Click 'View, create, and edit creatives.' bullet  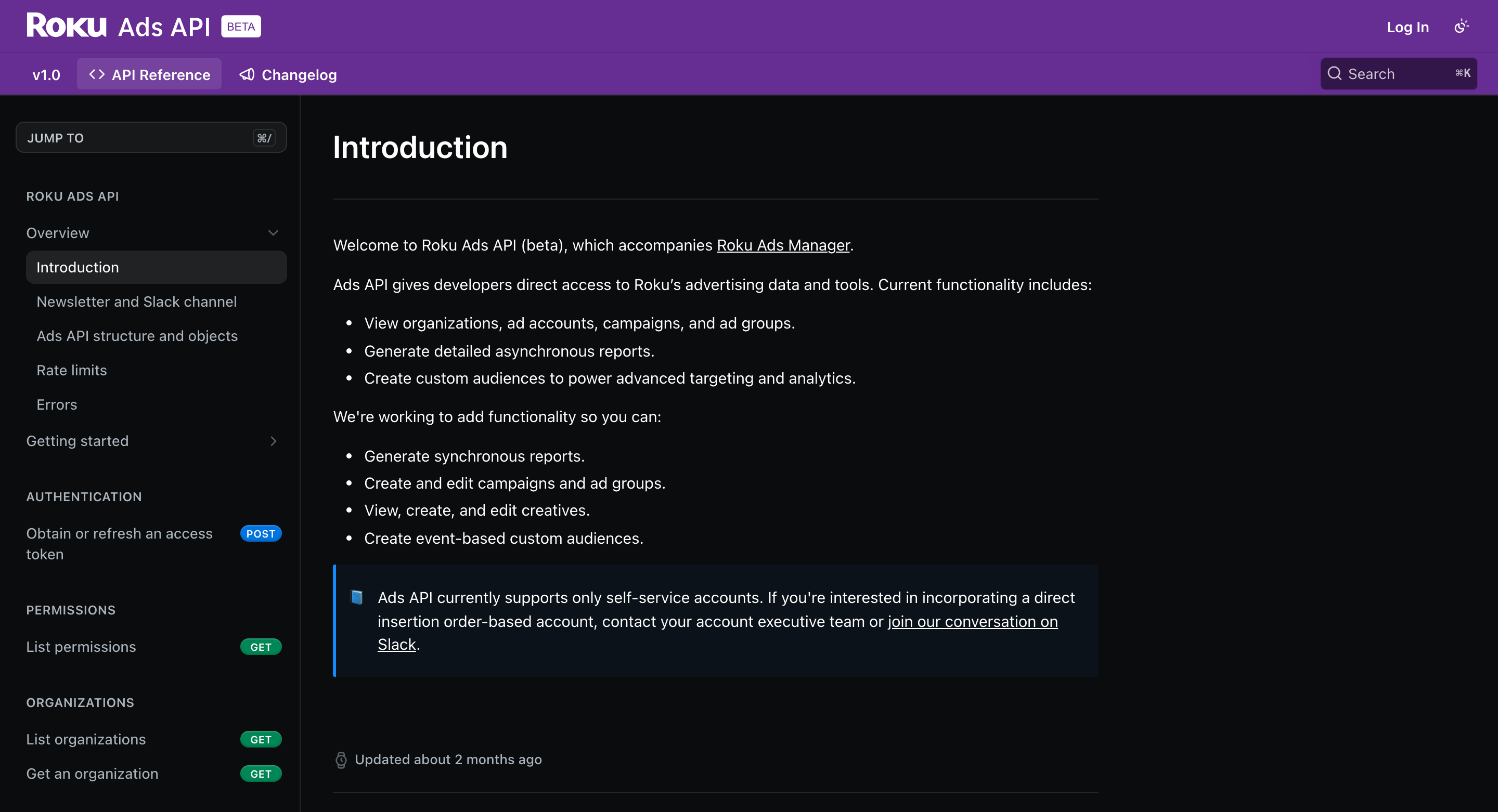coord(477,510)
